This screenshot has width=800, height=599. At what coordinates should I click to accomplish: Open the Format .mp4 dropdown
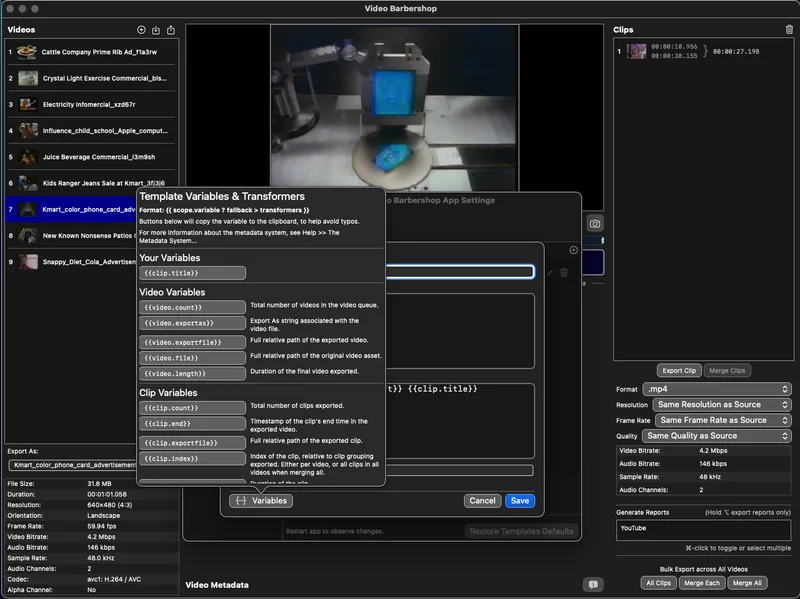tap(717, 389)
